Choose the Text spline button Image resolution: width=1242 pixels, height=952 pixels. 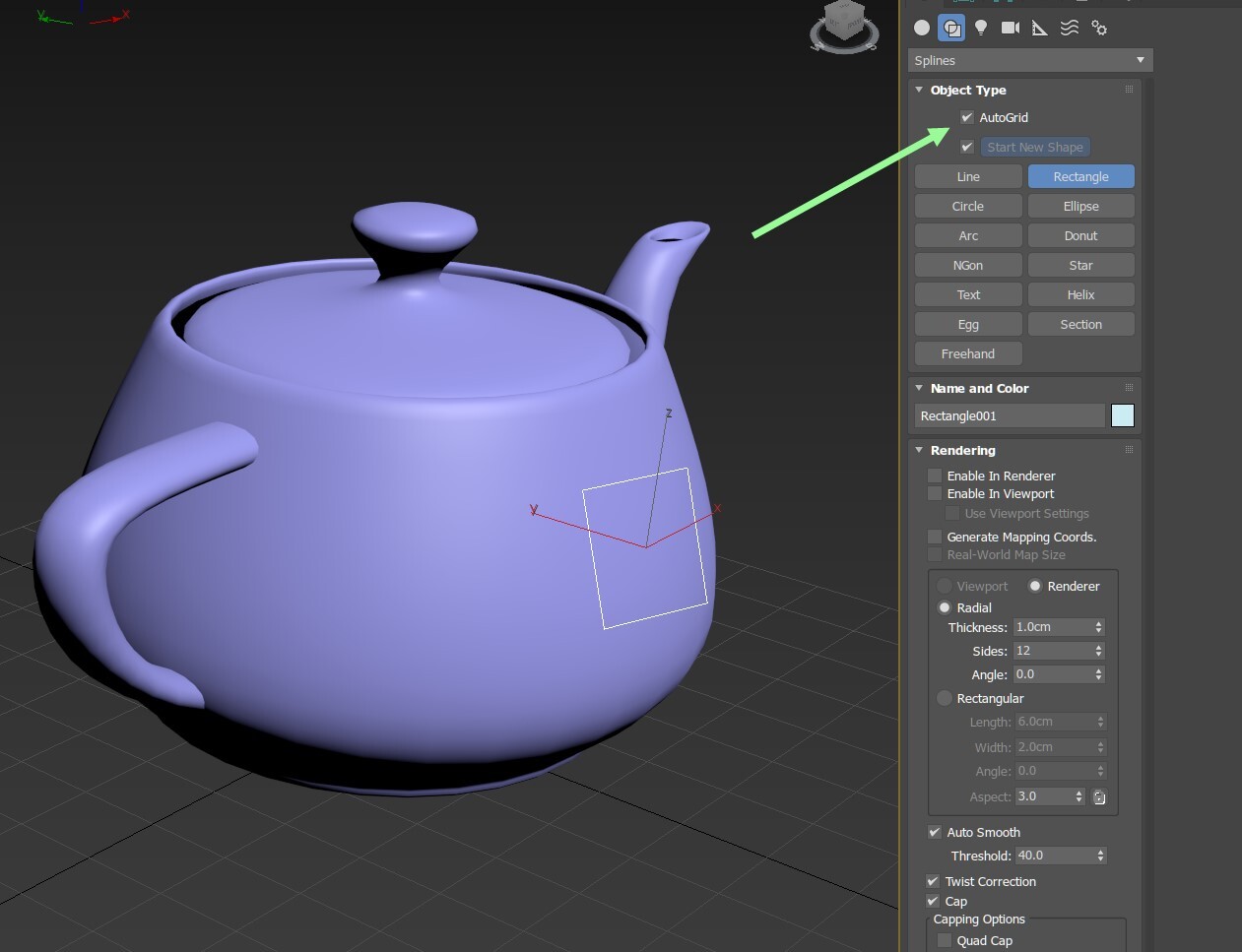pyautogui.click(x=968, y=294)
